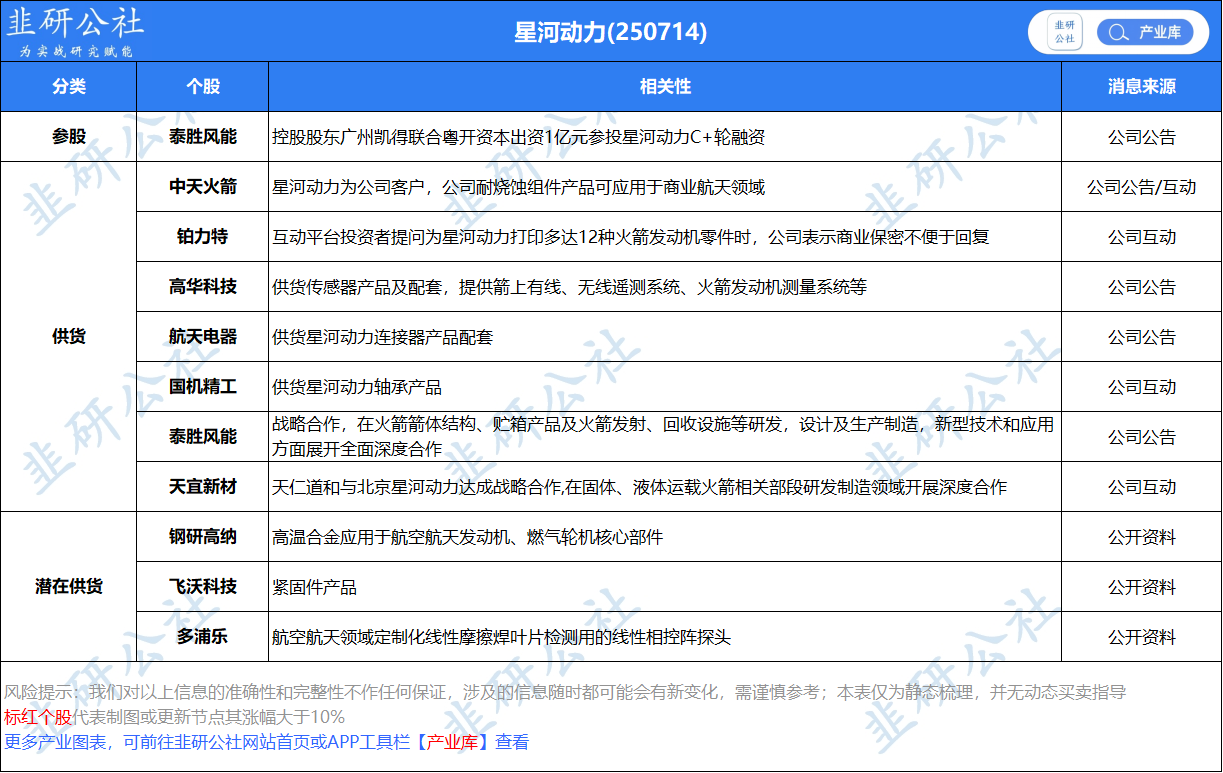The image size is (1223, 773).
Task: Click the small 韭研公社 square badge icon
Action: pos(1064,32)
